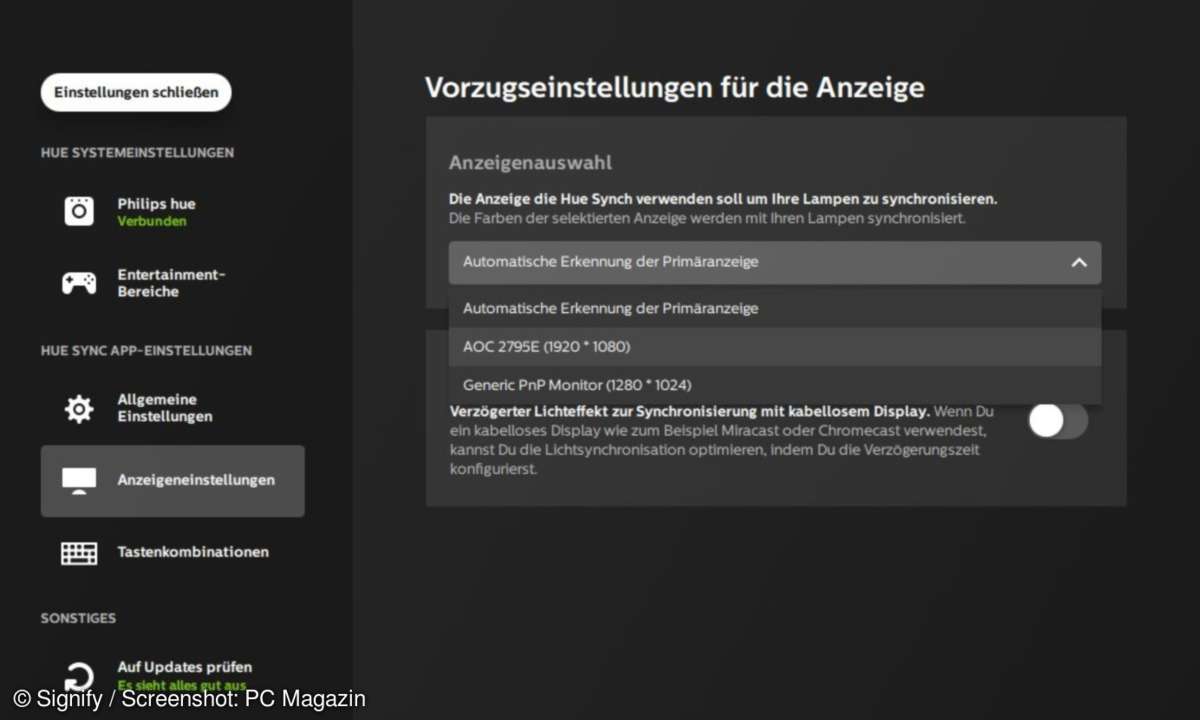The width and height of the screenshot is (1200, 720).
Task: Open the Tastenkombinationen text entry
Action: pos(193,552)
